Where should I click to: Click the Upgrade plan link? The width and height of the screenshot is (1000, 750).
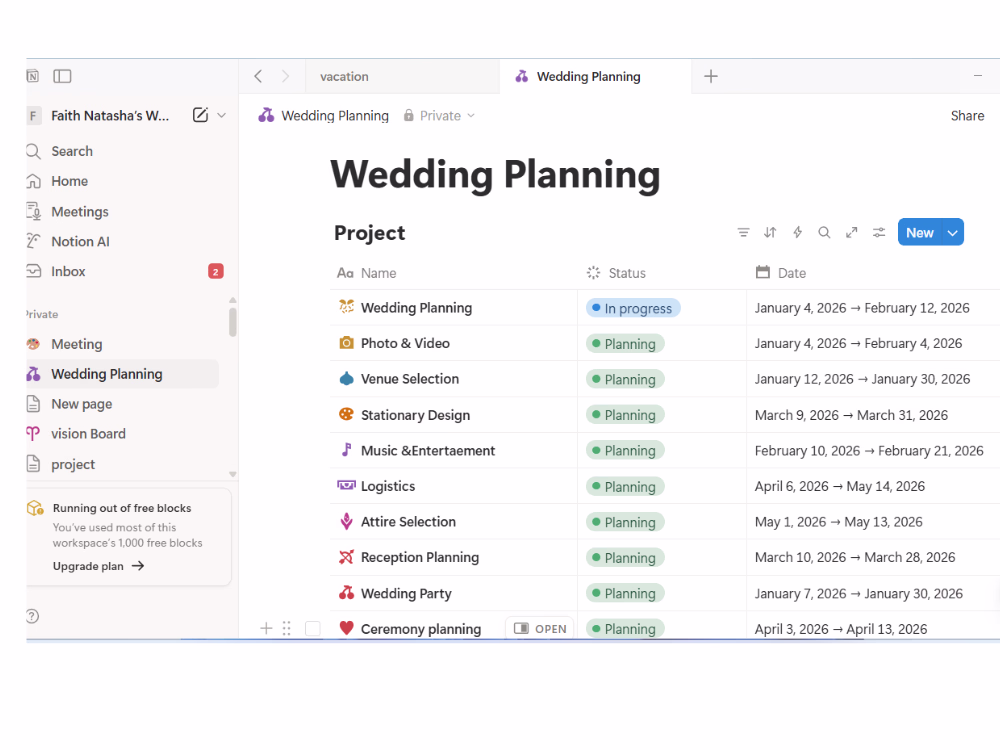[98, 566]
